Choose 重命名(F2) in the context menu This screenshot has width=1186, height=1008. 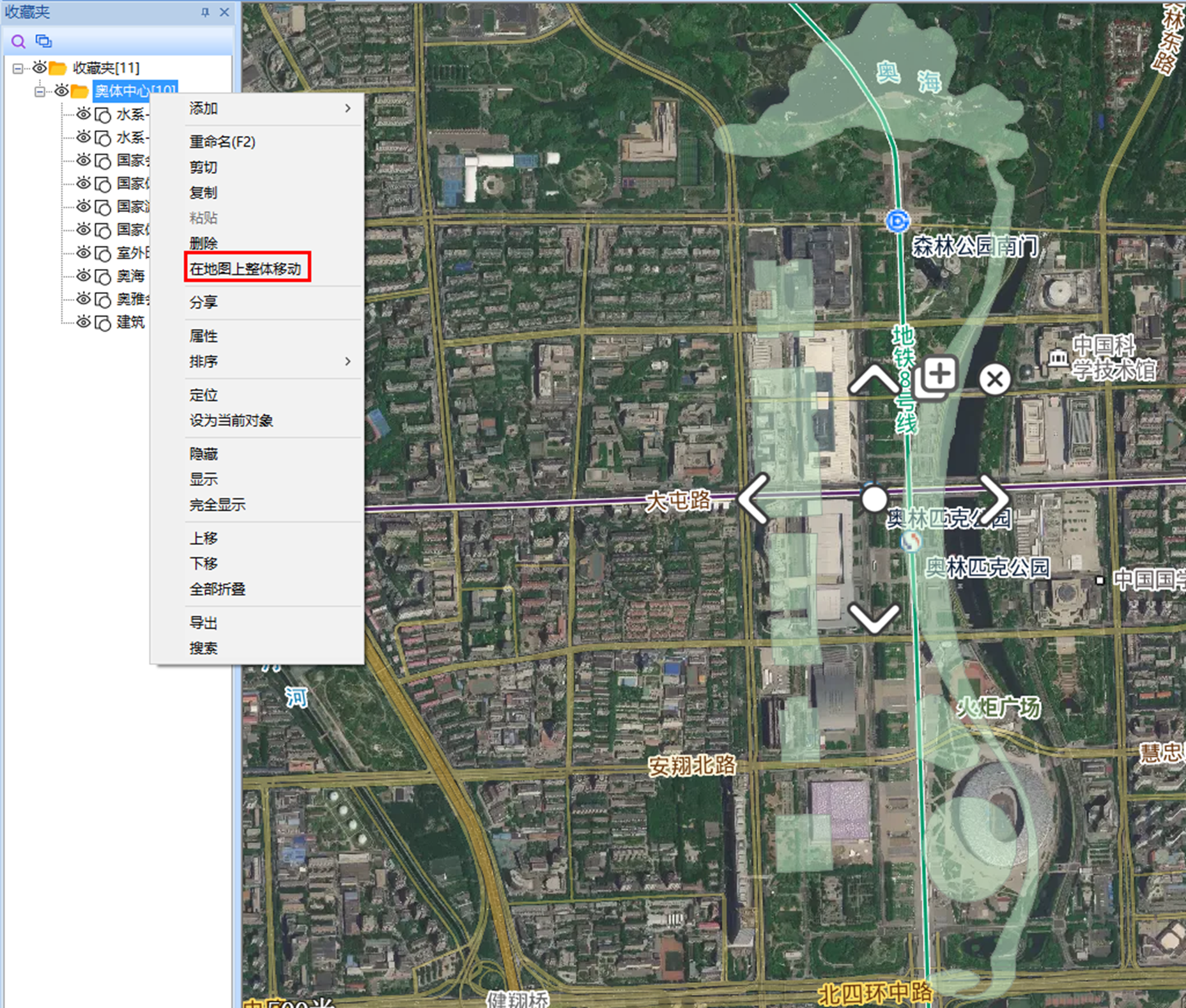pyautogui.click(x=222, y=142)
